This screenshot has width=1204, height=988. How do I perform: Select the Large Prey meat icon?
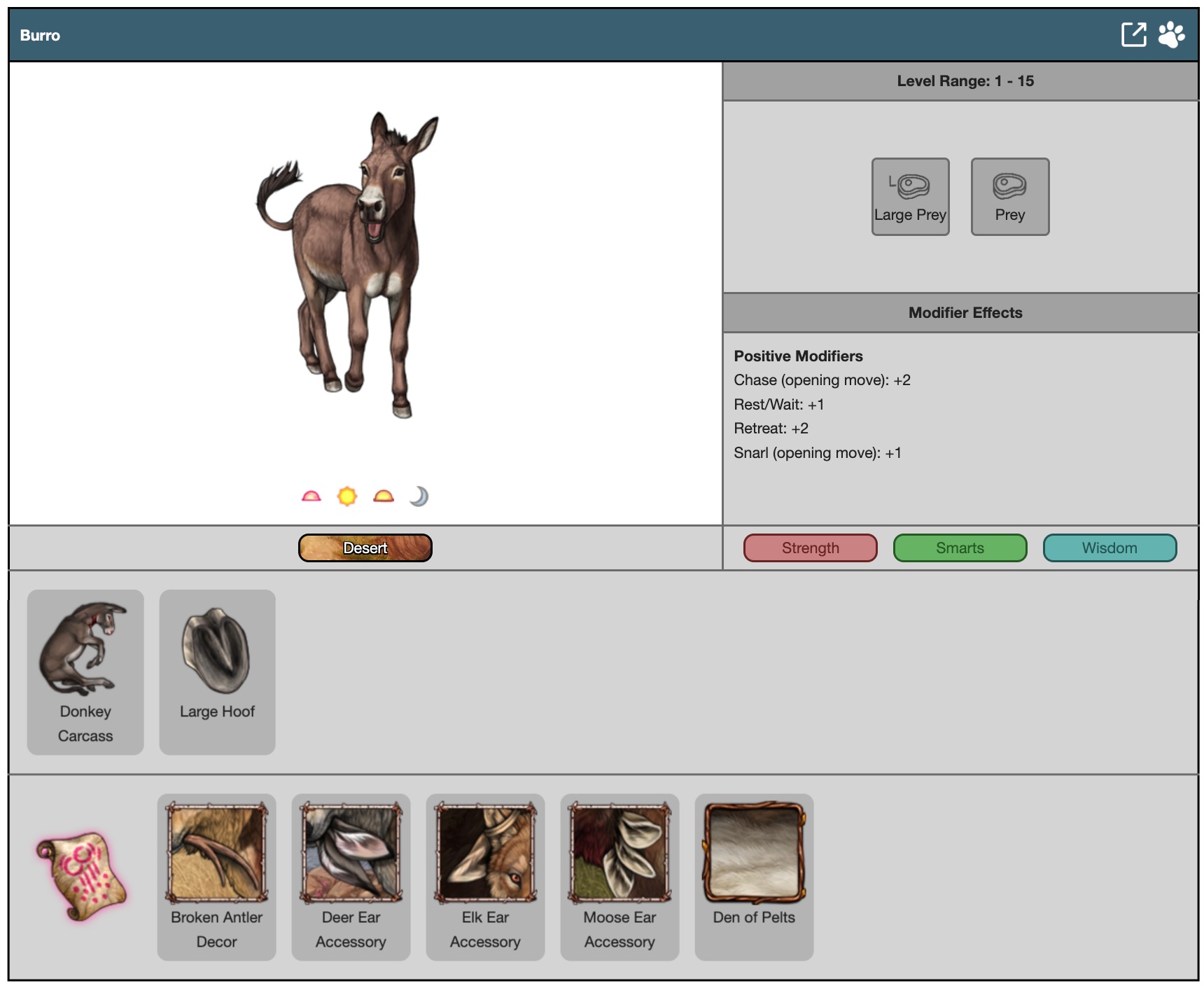(x=910, y=197)
